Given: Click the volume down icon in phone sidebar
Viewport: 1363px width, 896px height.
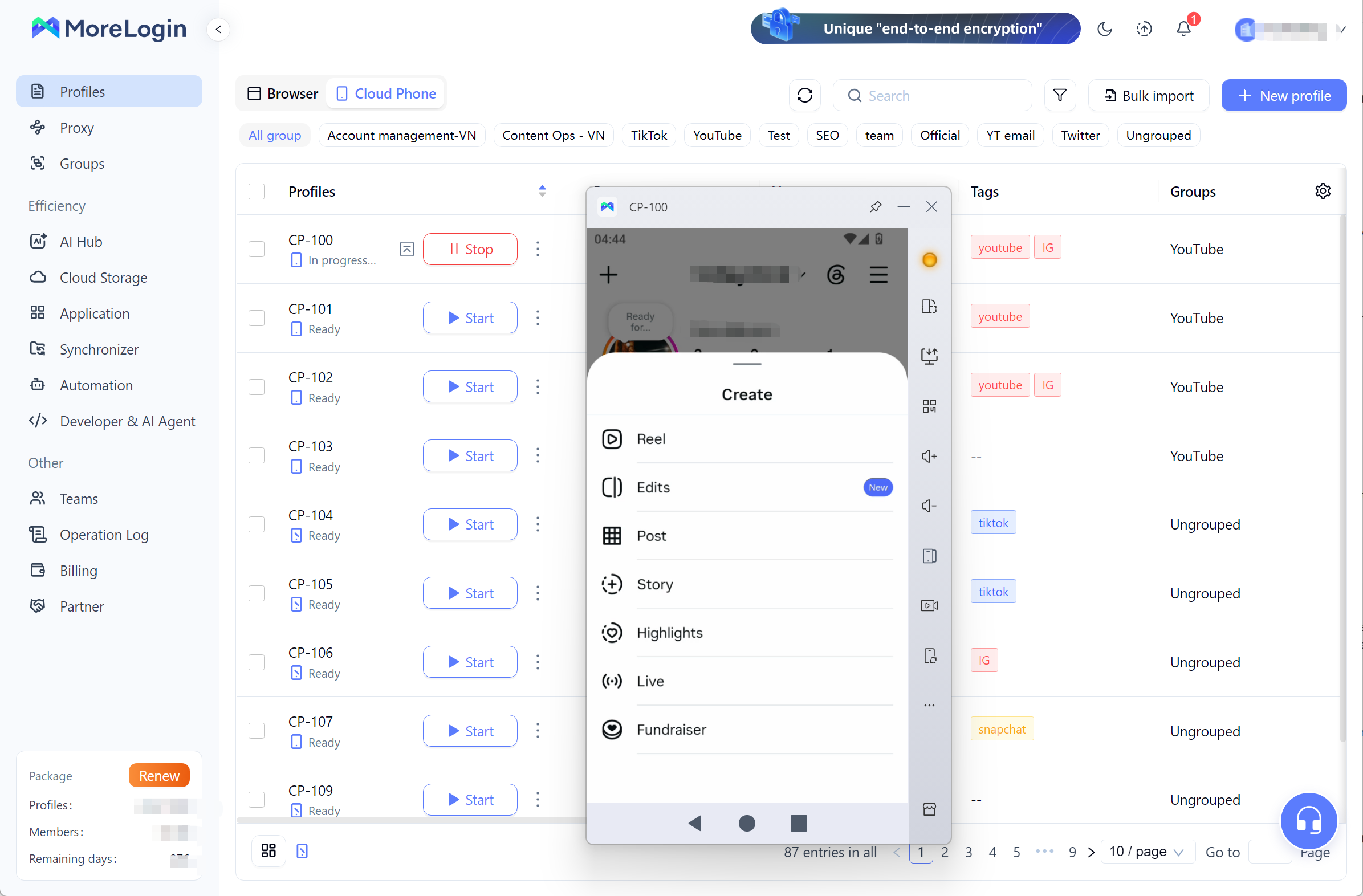Looking at the screenshot, I should 929,506.
